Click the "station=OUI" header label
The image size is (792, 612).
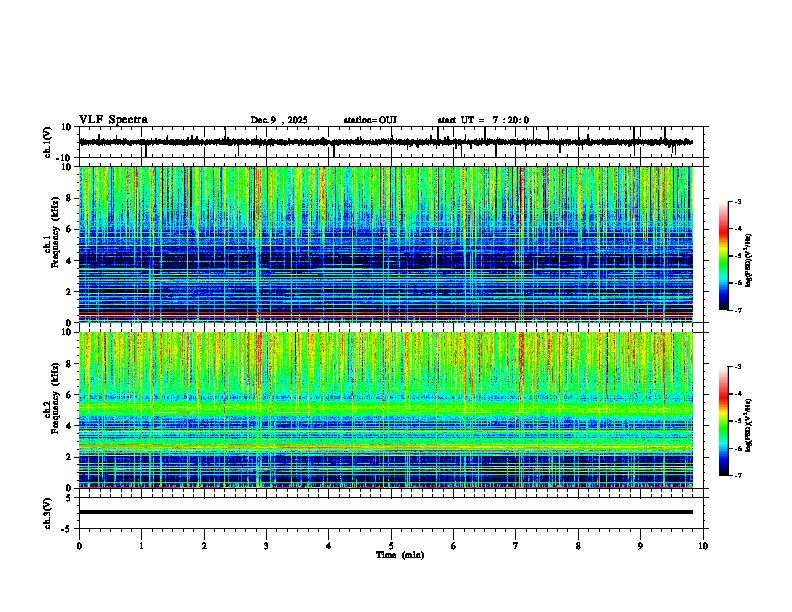(x=370, y=120)
